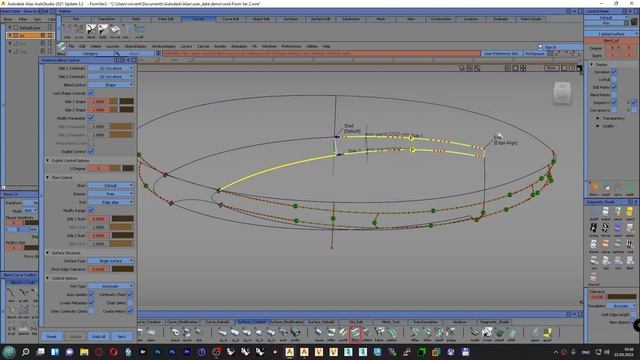The image size is (640, 360).
Task: Click the U Degree slider
Action: (121, 169)
